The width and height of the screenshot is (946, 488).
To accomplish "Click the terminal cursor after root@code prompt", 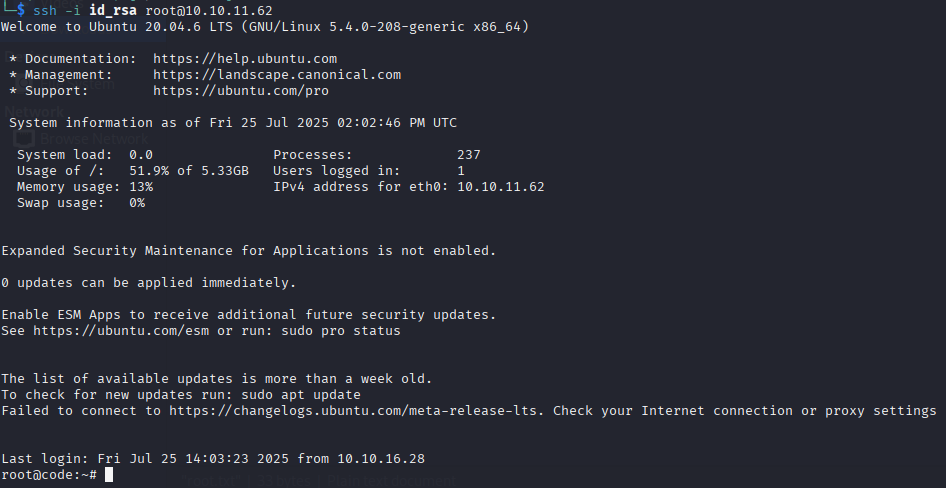I will pyautogui.click(x=109, y=475).
